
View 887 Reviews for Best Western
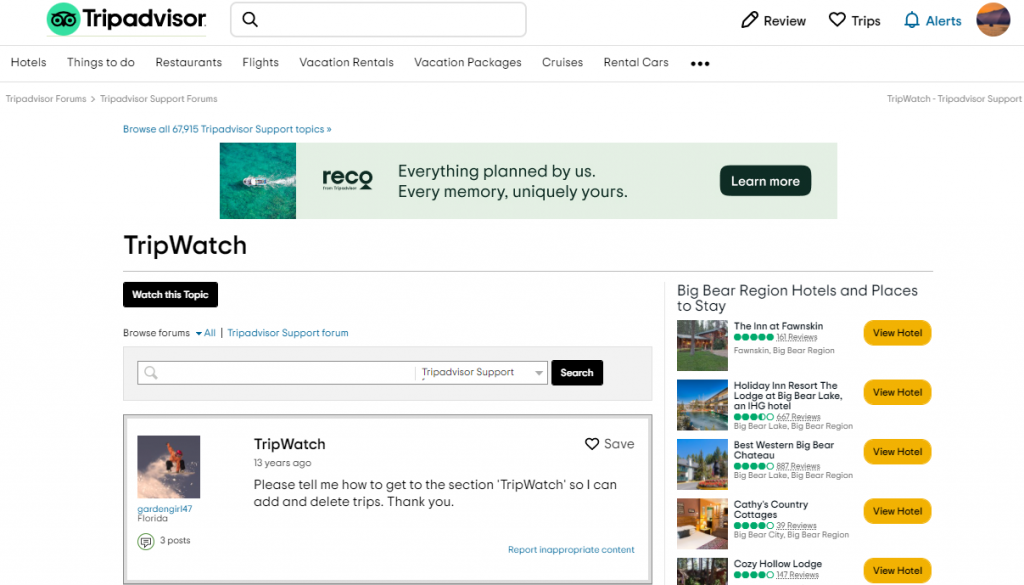click(798, 466)
